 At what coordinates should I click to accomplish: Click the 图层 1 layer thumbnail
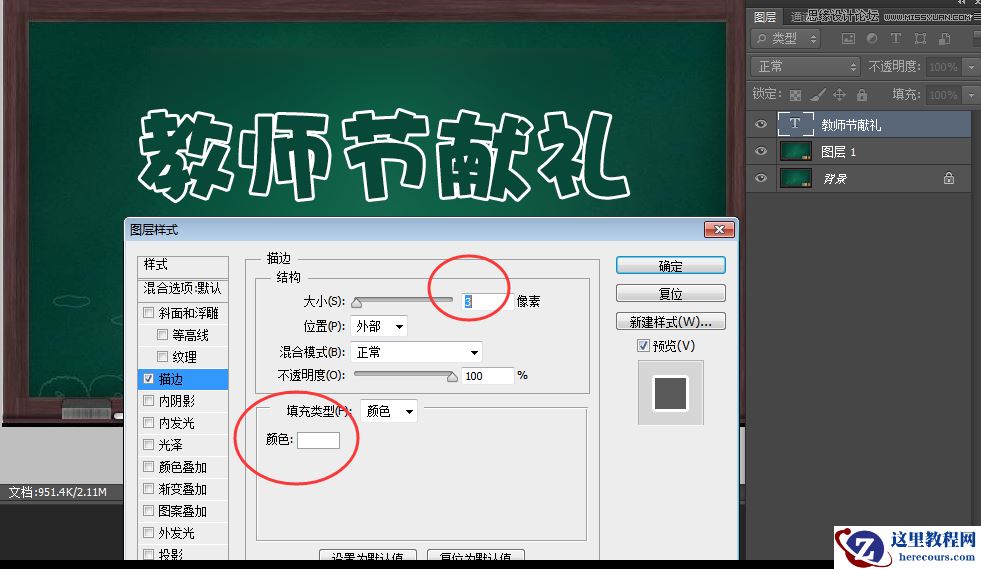795,151
